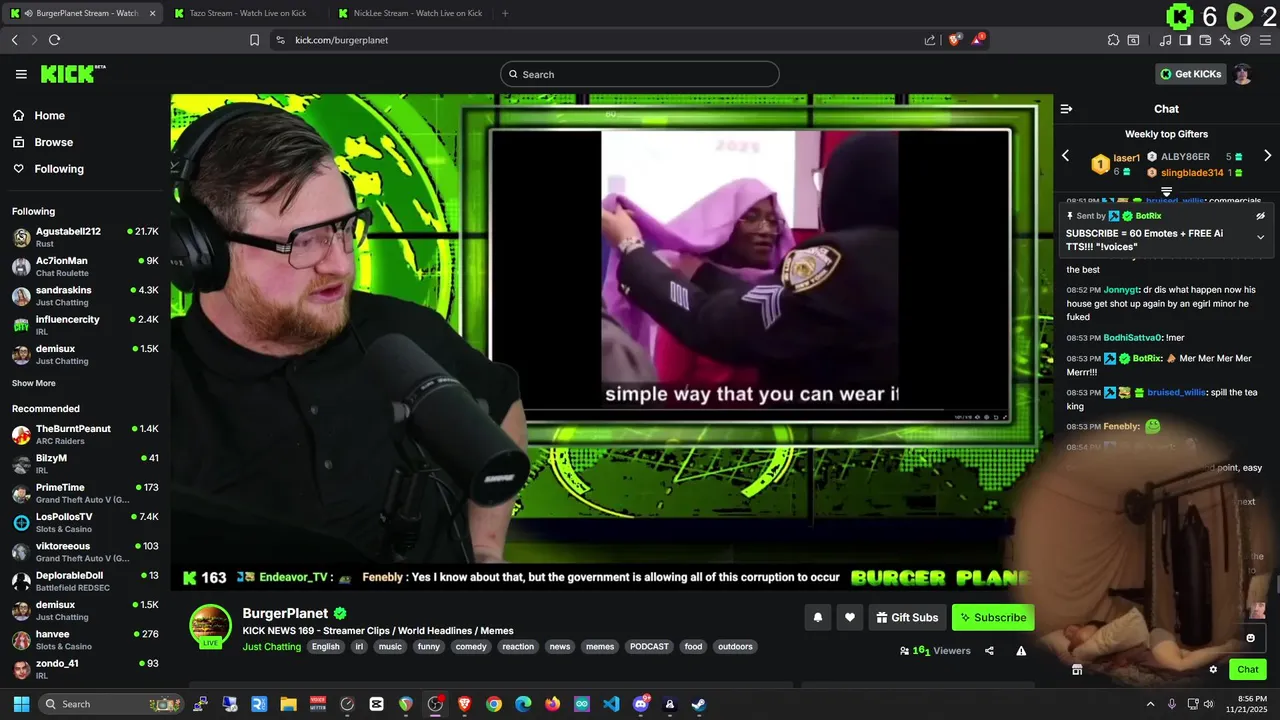Open Brave Wallet icon

click(1205, 40)
